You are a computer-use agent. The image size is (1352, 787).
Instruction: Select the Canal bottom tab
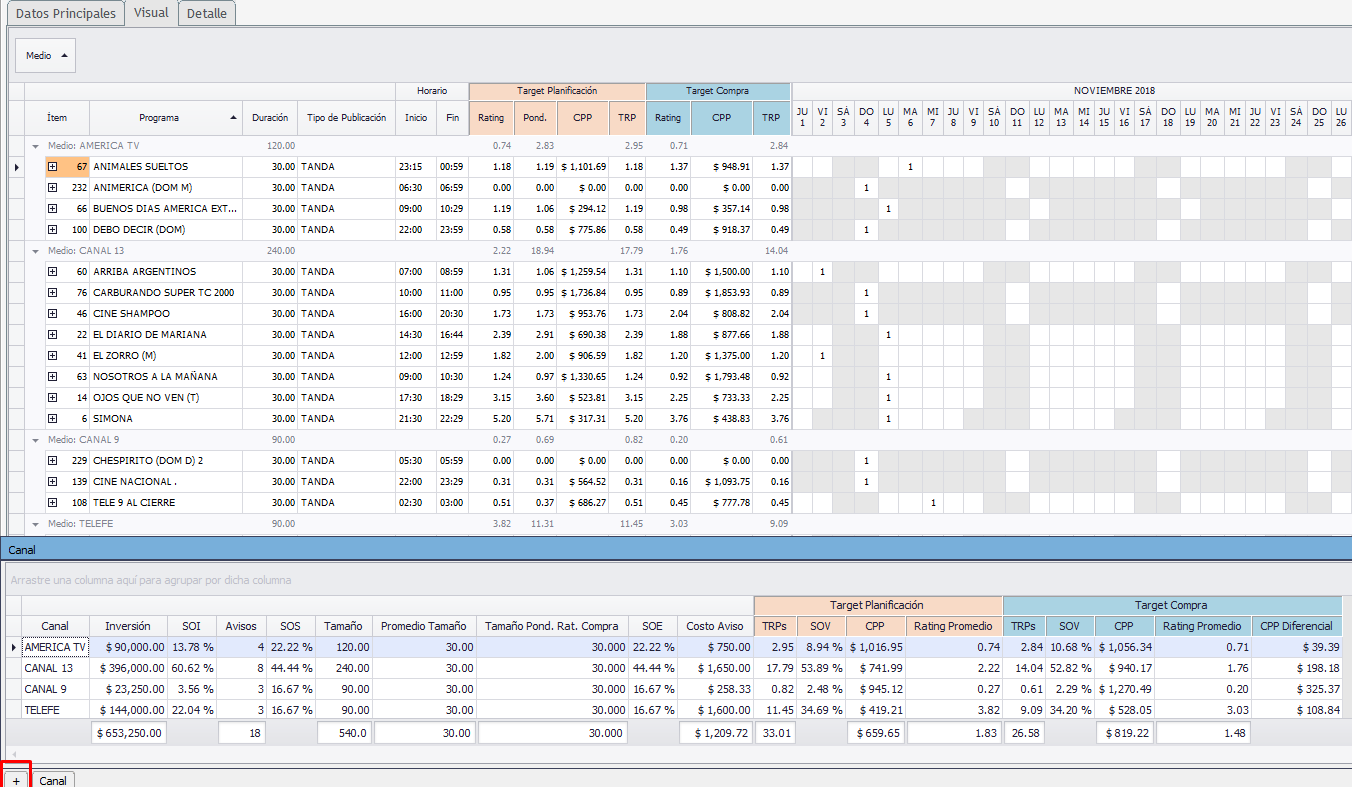(53, 780)
